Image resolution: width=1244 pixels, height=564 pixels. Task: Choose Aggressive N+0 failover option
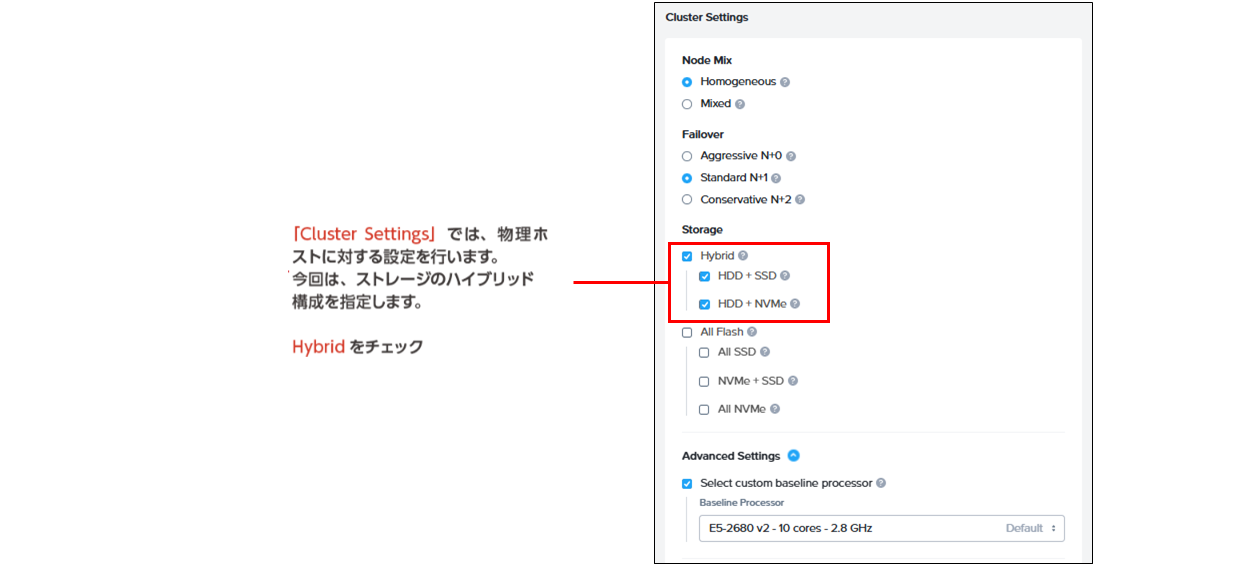tap(687, 156)
